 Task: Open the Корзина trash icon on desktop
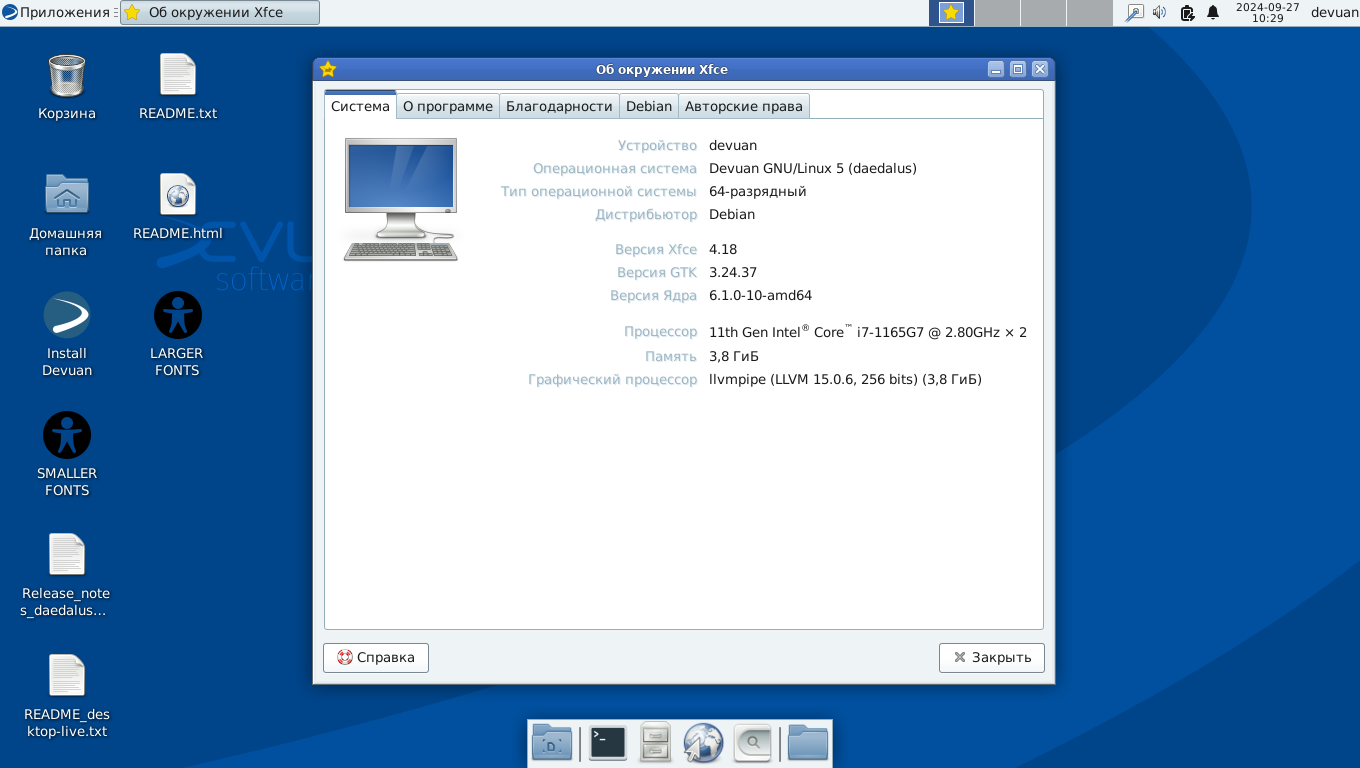pos(67,86)
